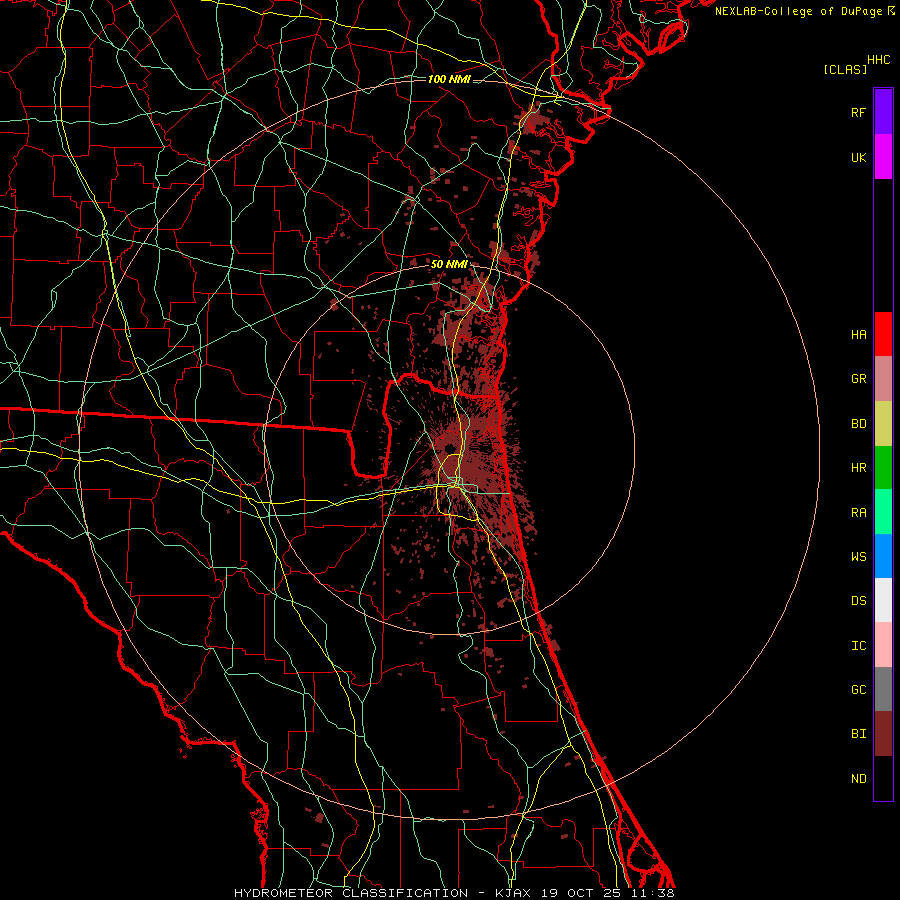
Task: Click the light green RA swatch
Action: pos(883,512)
